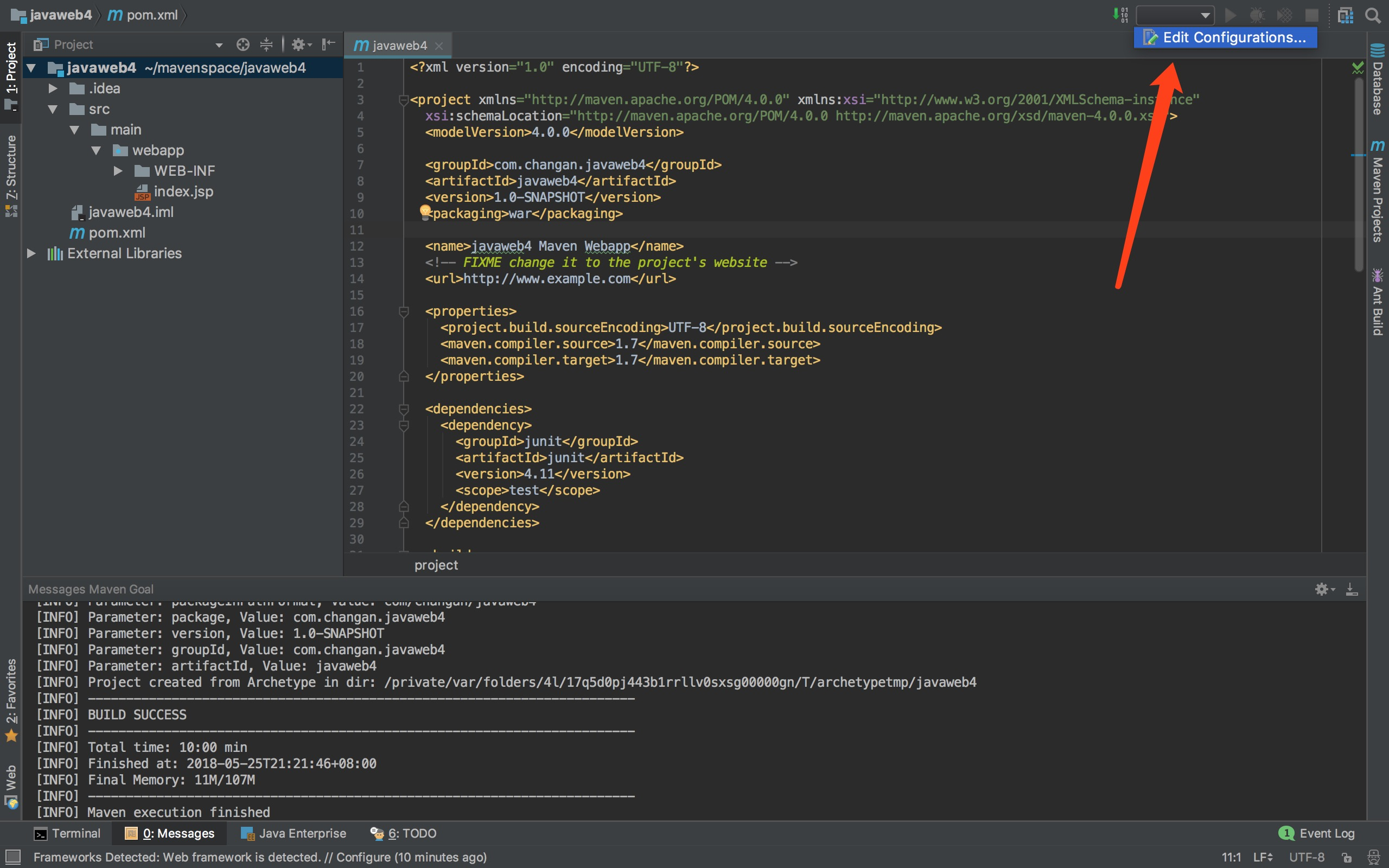
Task: Click Collapse All icon in Project panel
Action: tap(266, 44)
